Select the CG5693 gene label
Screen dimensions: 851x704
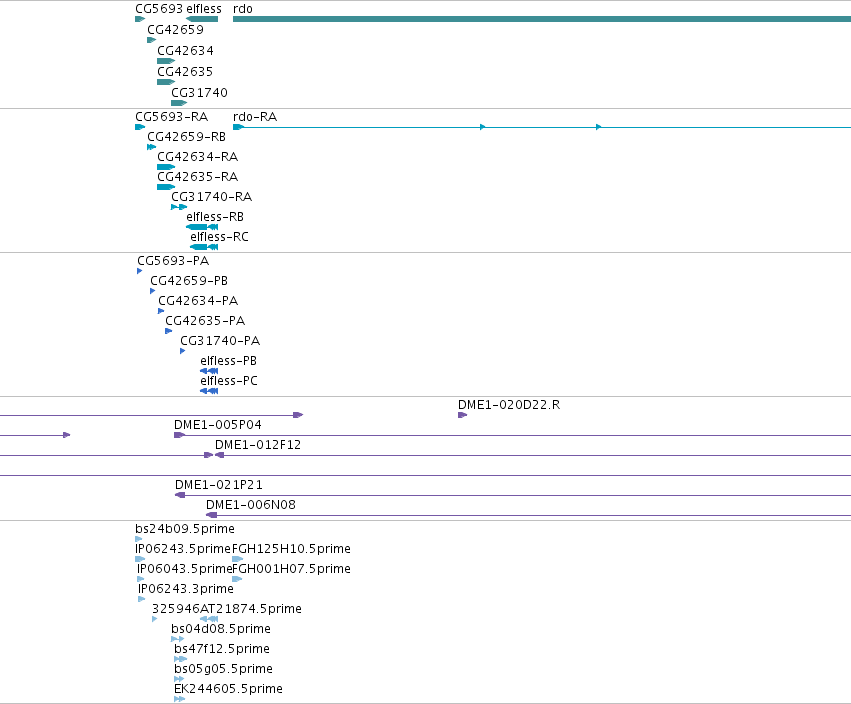click(x=159, y=9)
